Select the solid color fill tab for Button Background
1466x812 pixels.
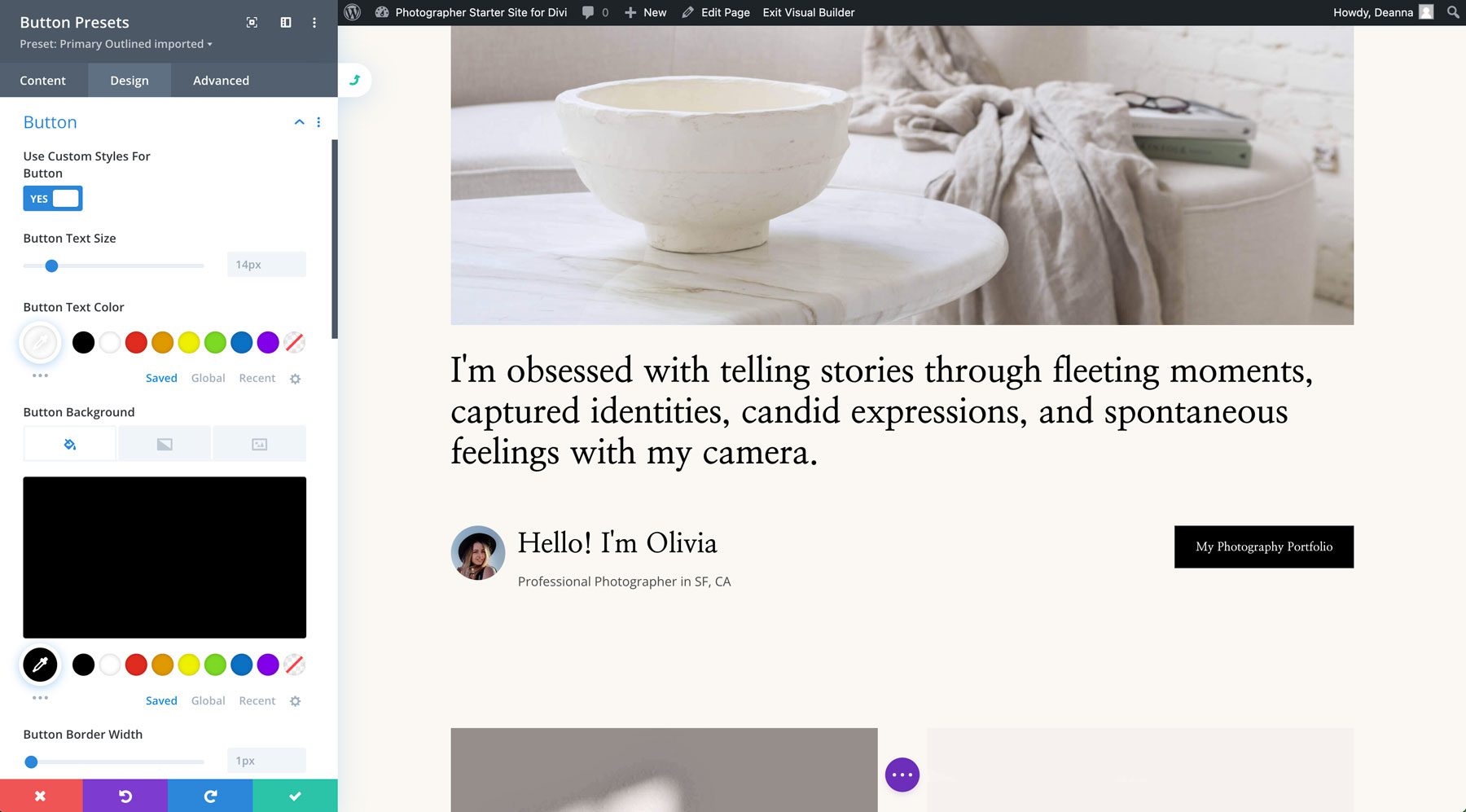[69, 444]
